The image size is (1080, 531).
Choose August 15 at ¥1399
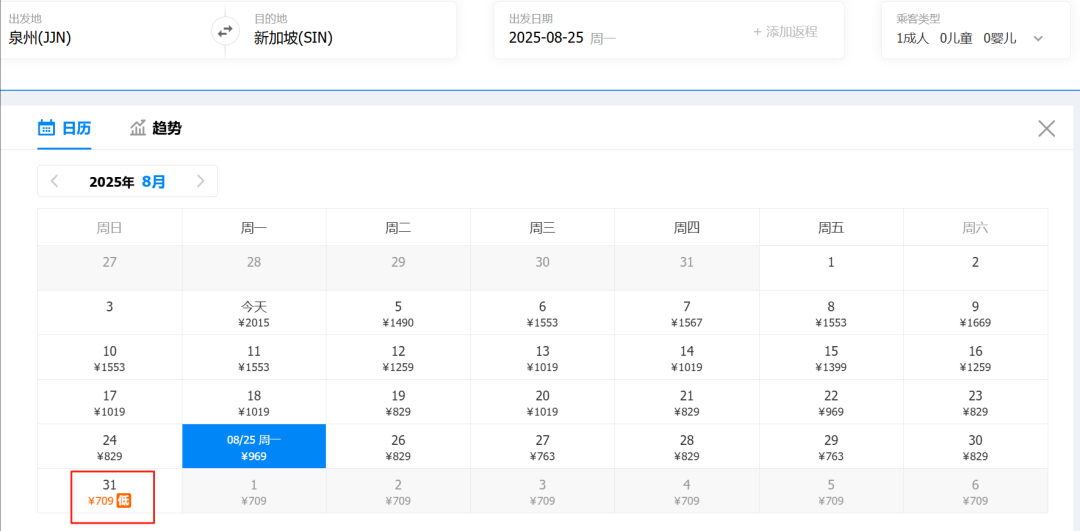pyautogui.click(x=831, y=357)
